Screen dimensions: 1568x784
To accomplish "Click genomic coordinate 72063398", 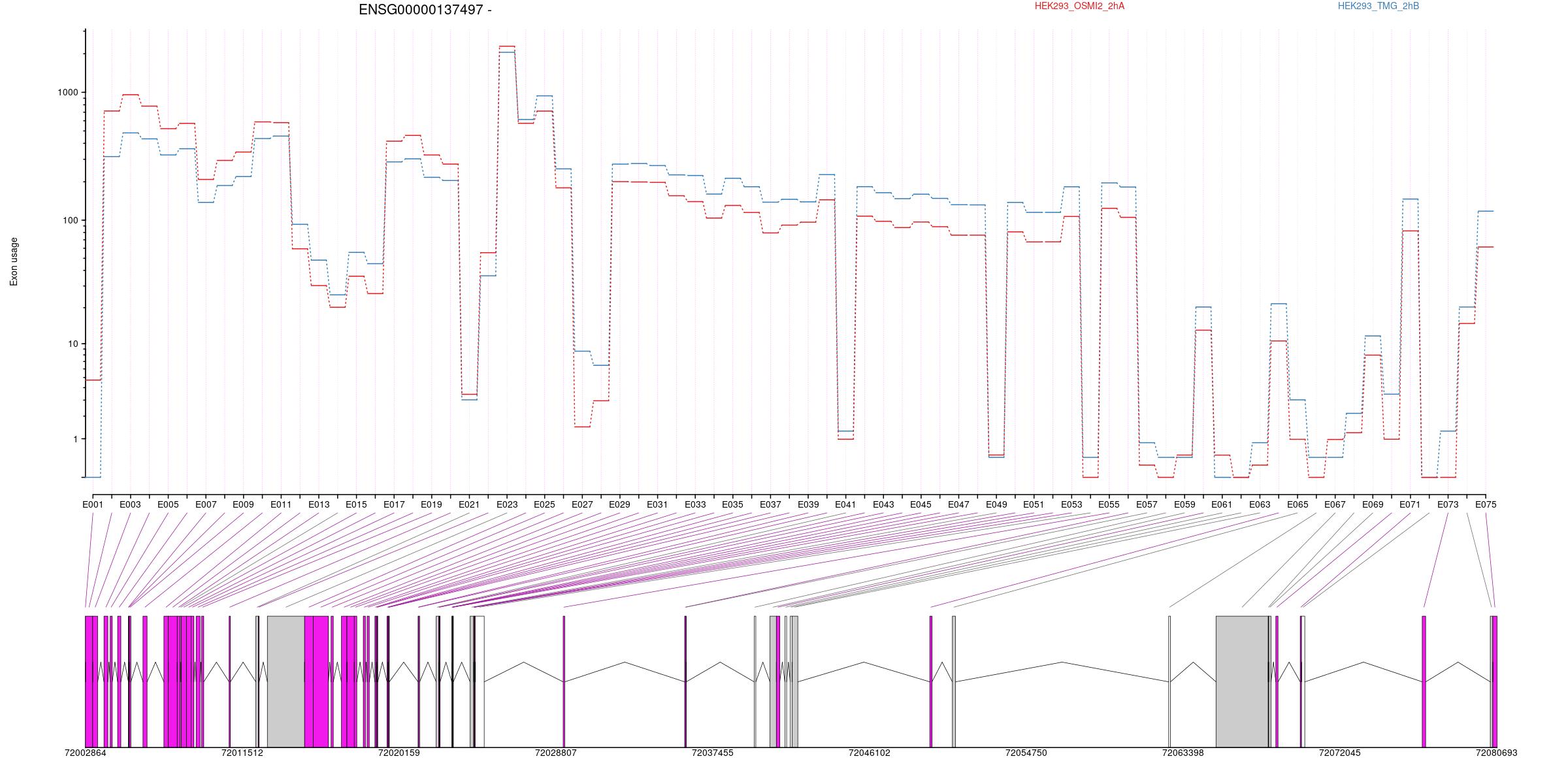I will 1183,753.
